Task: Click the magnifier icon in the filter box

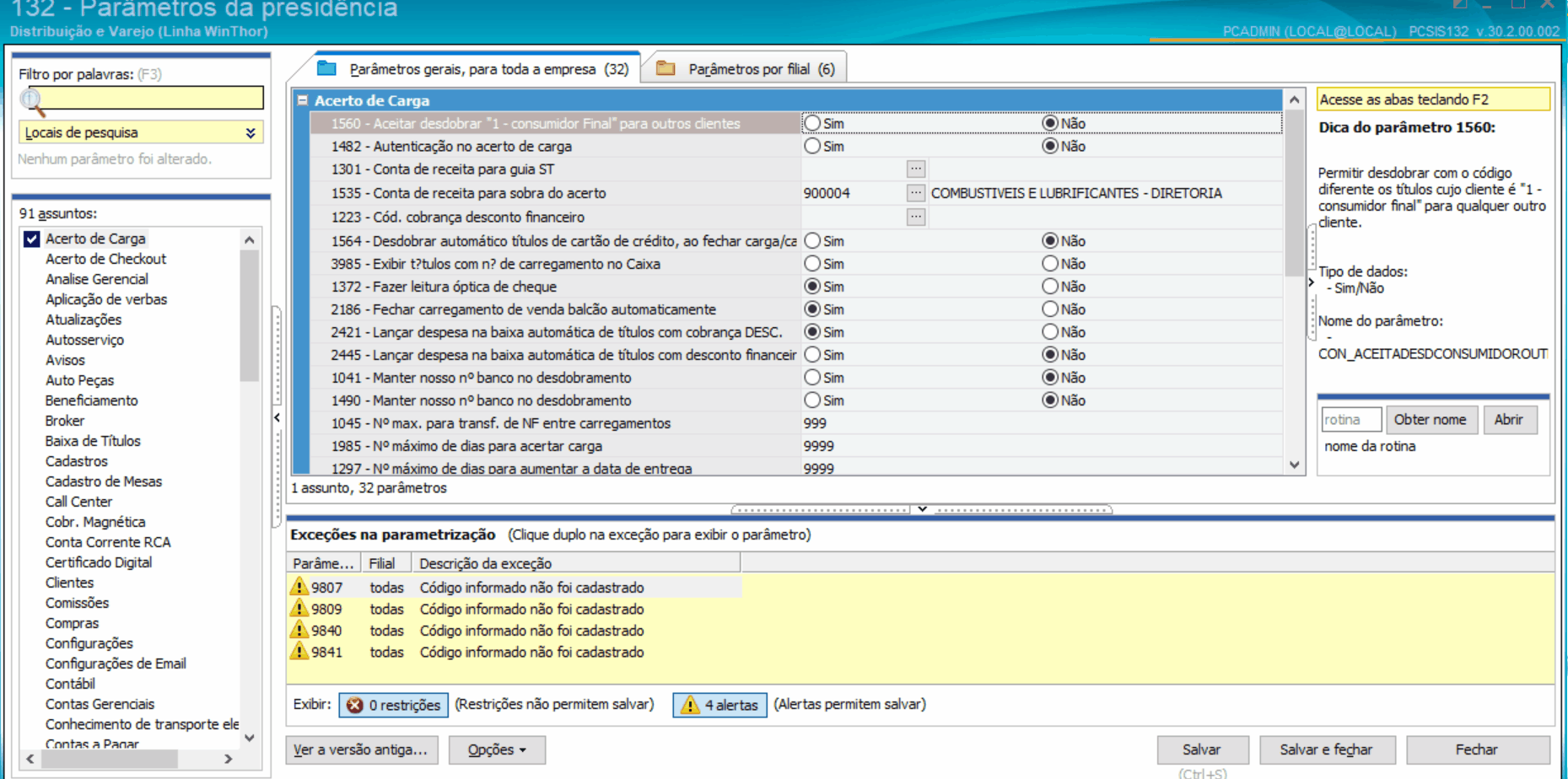Action: tap(31, 100)
